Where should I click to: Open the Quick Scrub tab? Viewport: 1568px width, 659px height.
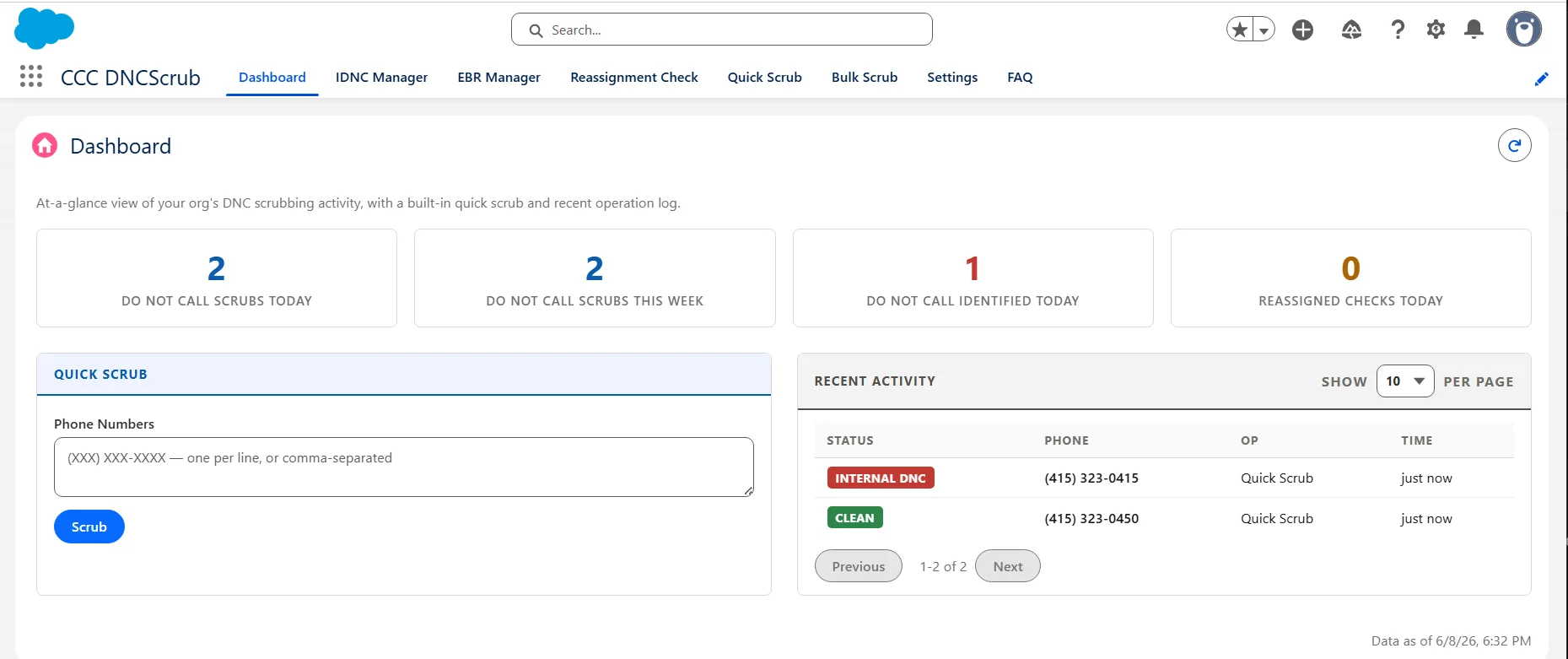(764, 77)
